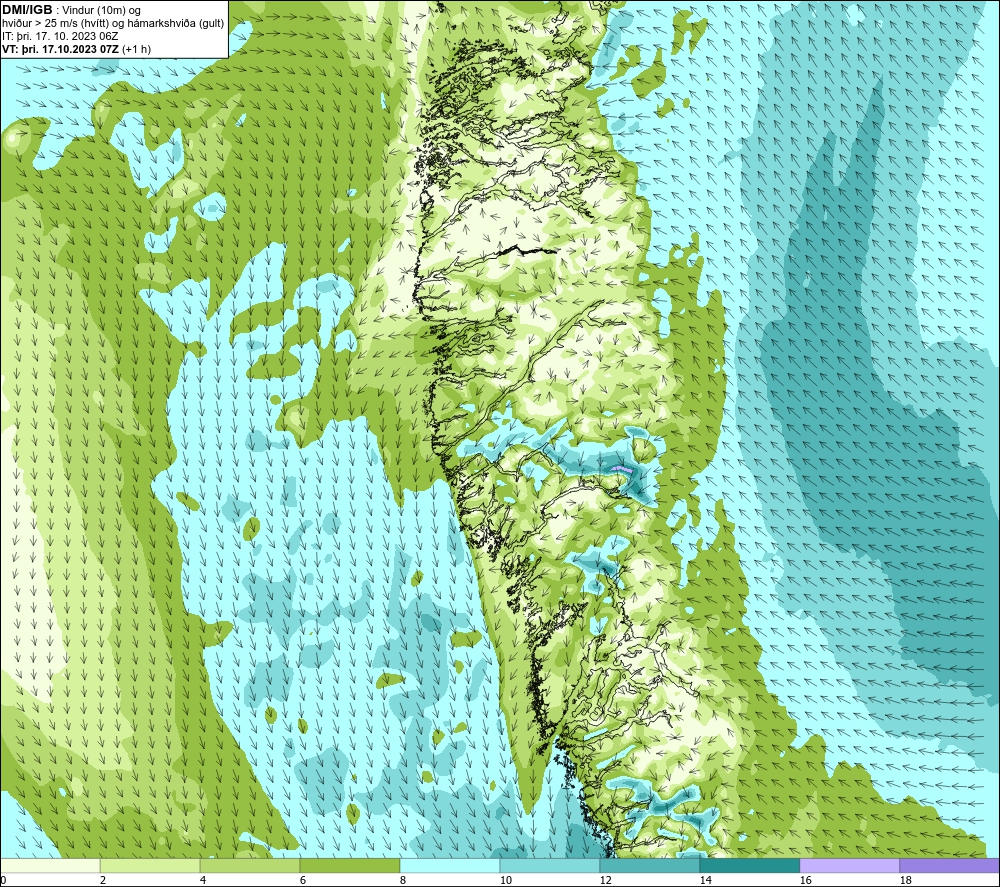1000x887 pixels.
Task: Click the legend value label '18'
Action: pos(906,880)
